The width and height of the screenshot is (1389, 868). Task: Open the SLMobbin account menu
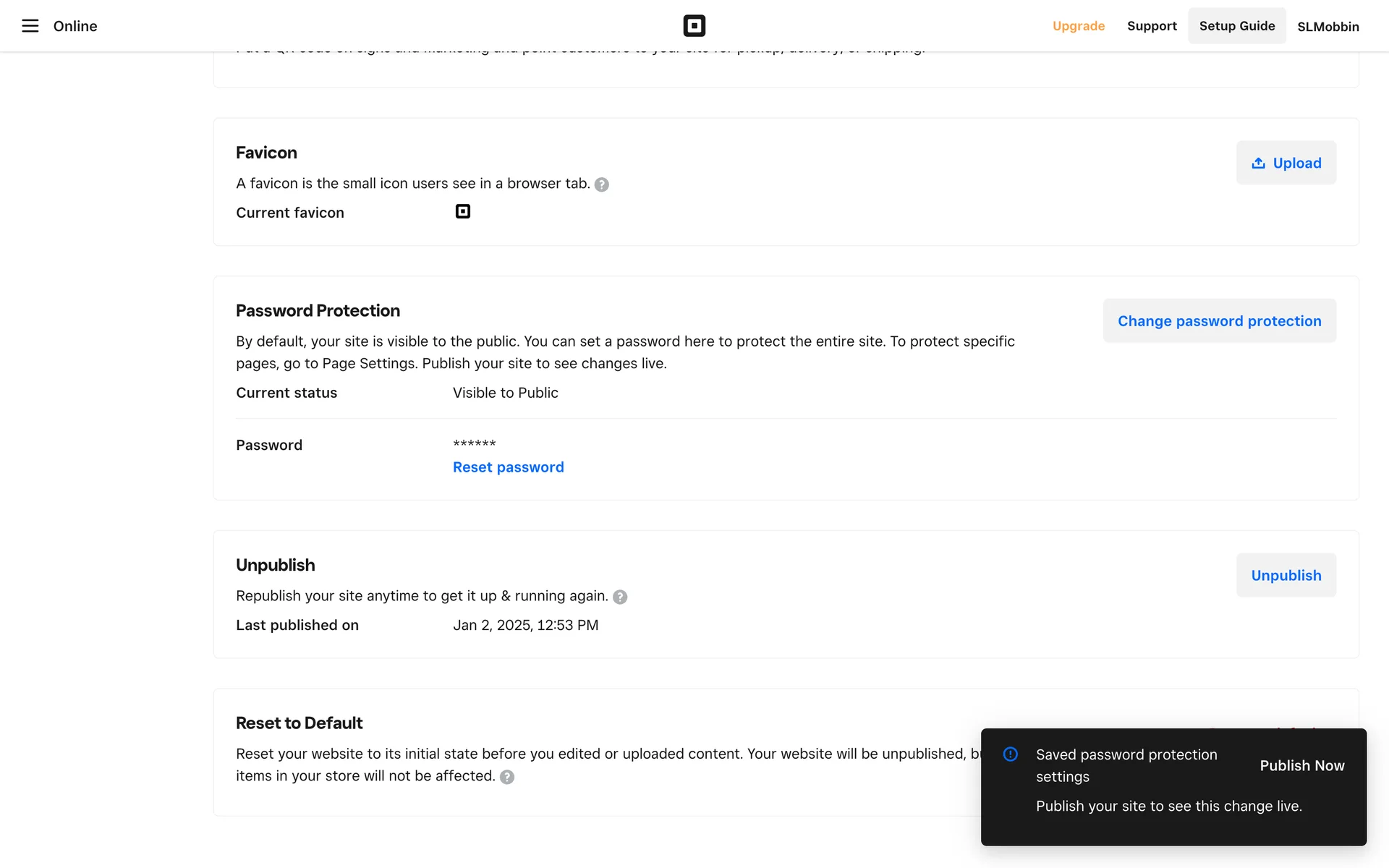pos(1328,27)
